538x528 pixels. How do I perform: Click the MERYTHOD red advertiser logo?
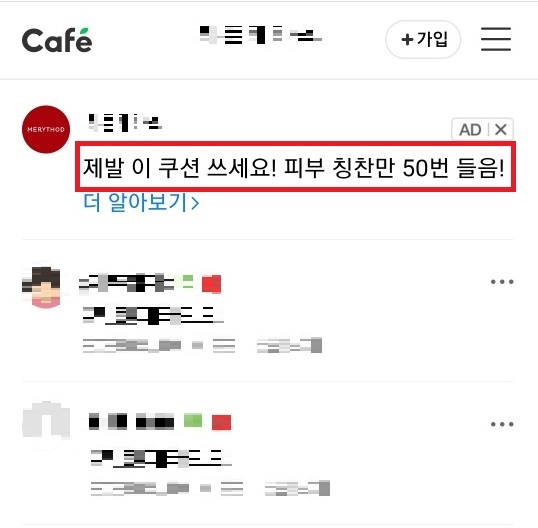pos(46,129)
